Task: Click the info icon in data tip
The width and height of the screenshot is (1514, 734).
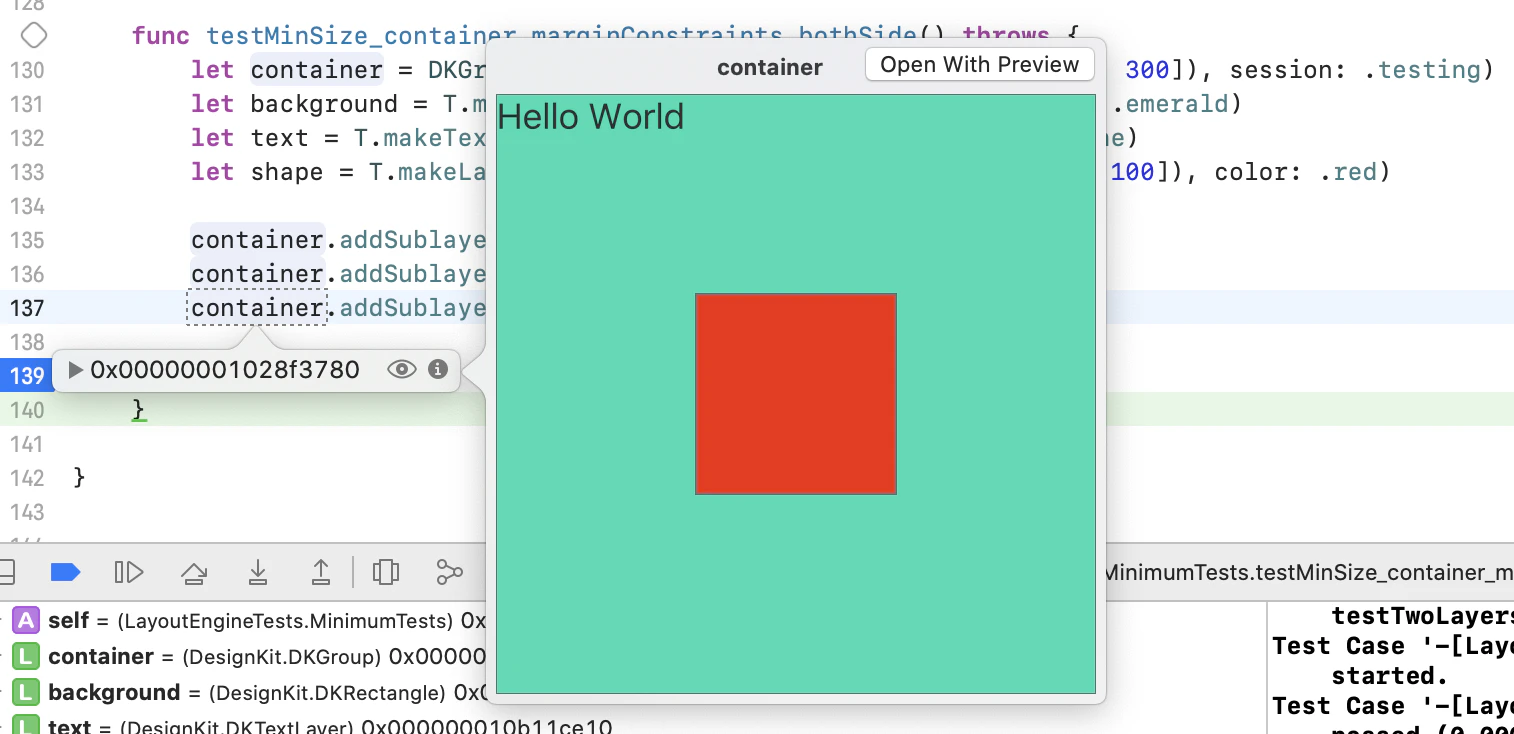Action: (x=437, y=370)
